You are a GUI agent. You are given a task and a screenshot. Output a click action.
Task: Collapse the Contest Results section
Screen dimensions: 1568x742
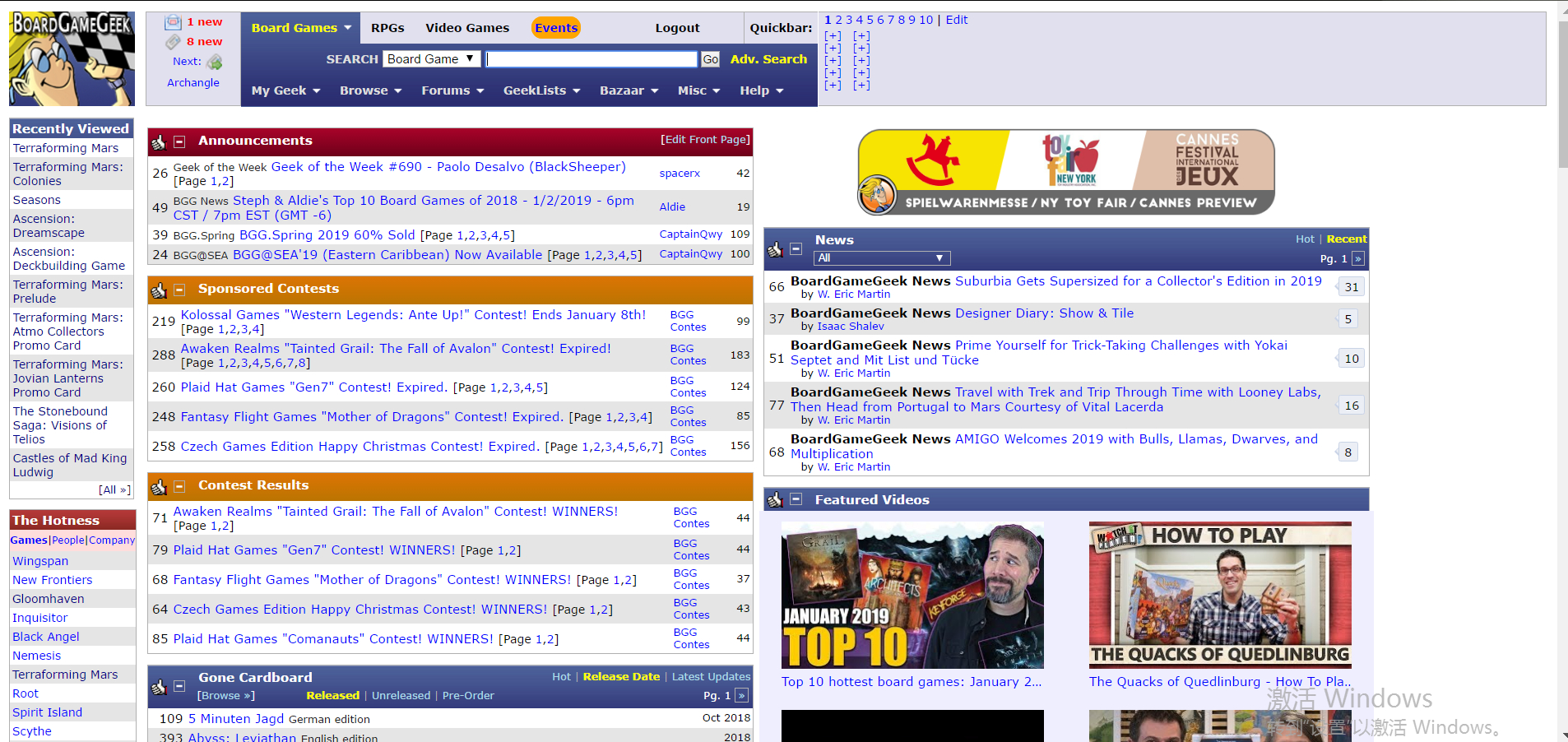(179, 486)
